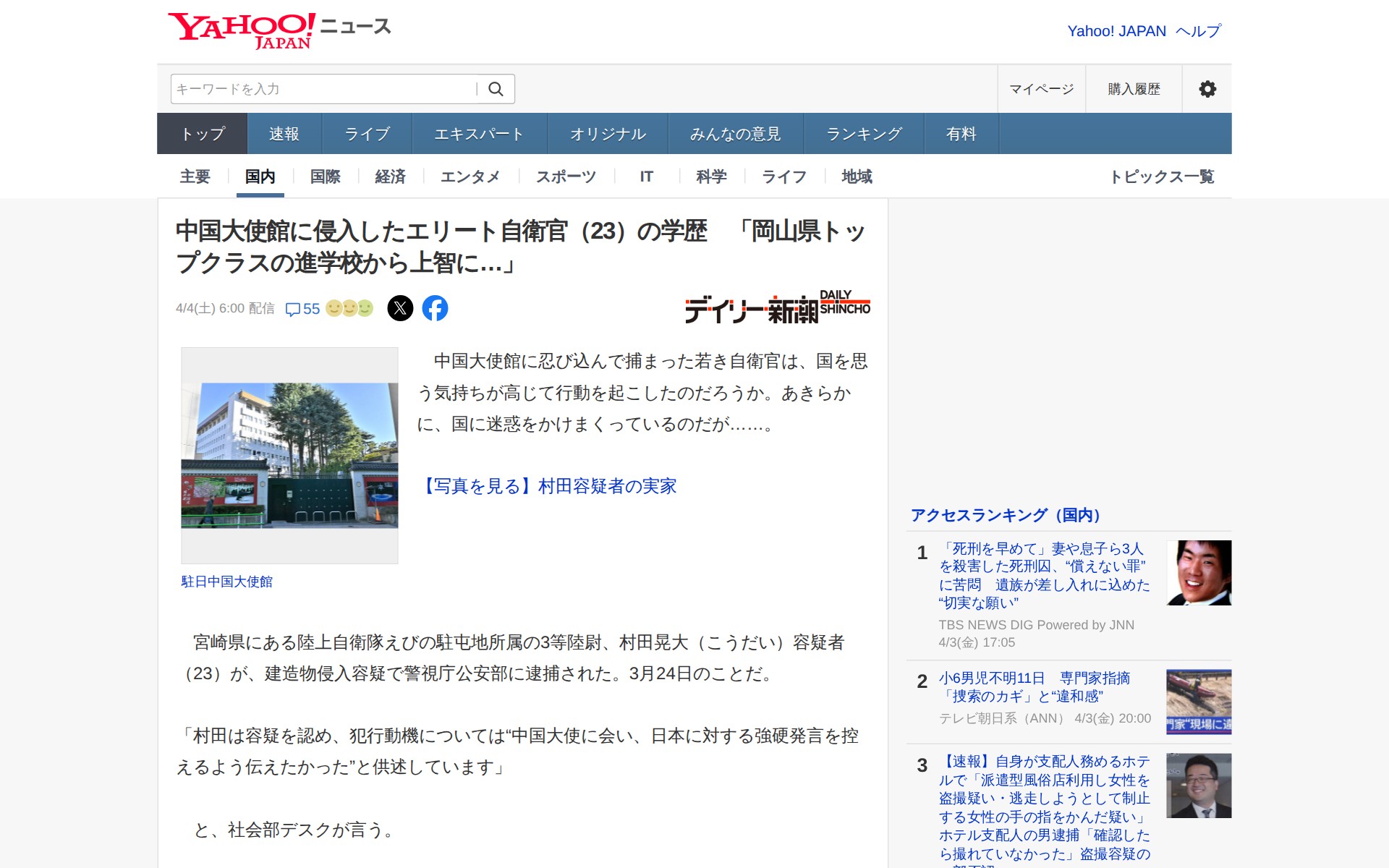Switch to the 速報 tab
This screenshot has width=1389, height=868.
pos(284,134)
